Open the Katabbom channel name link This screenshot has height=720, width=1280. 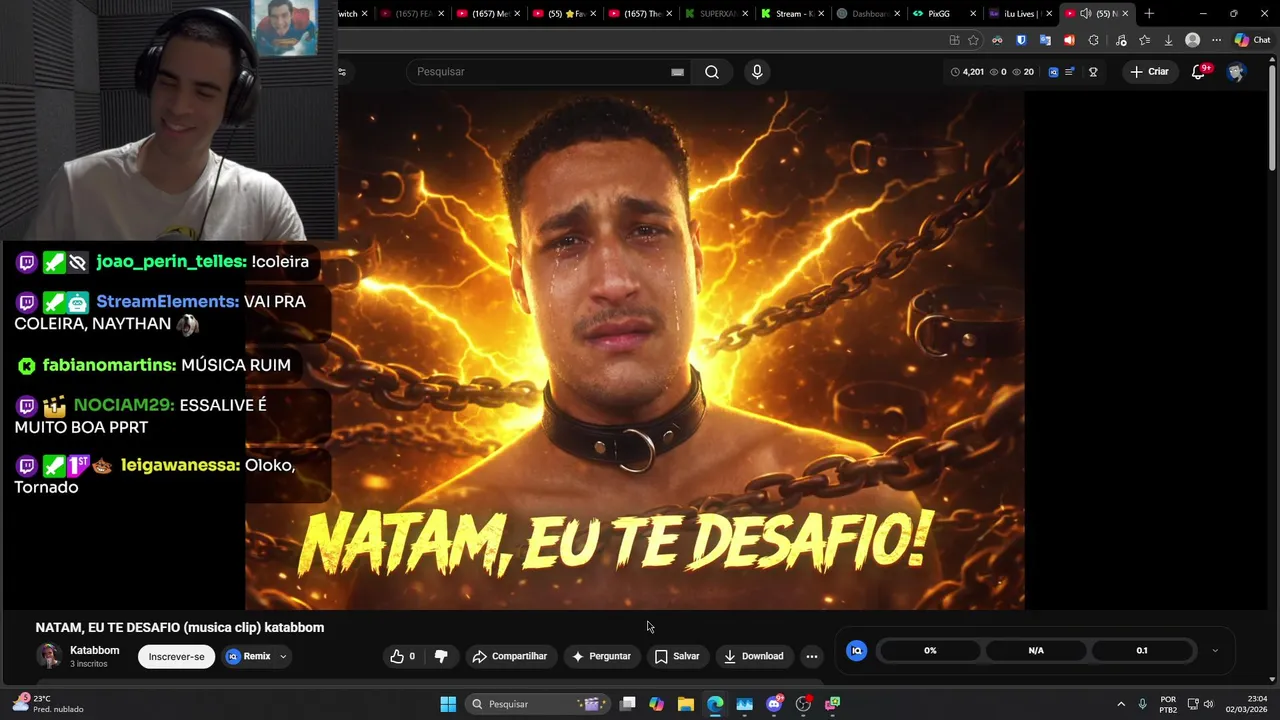pyautogui.click(x=95, y=650)
